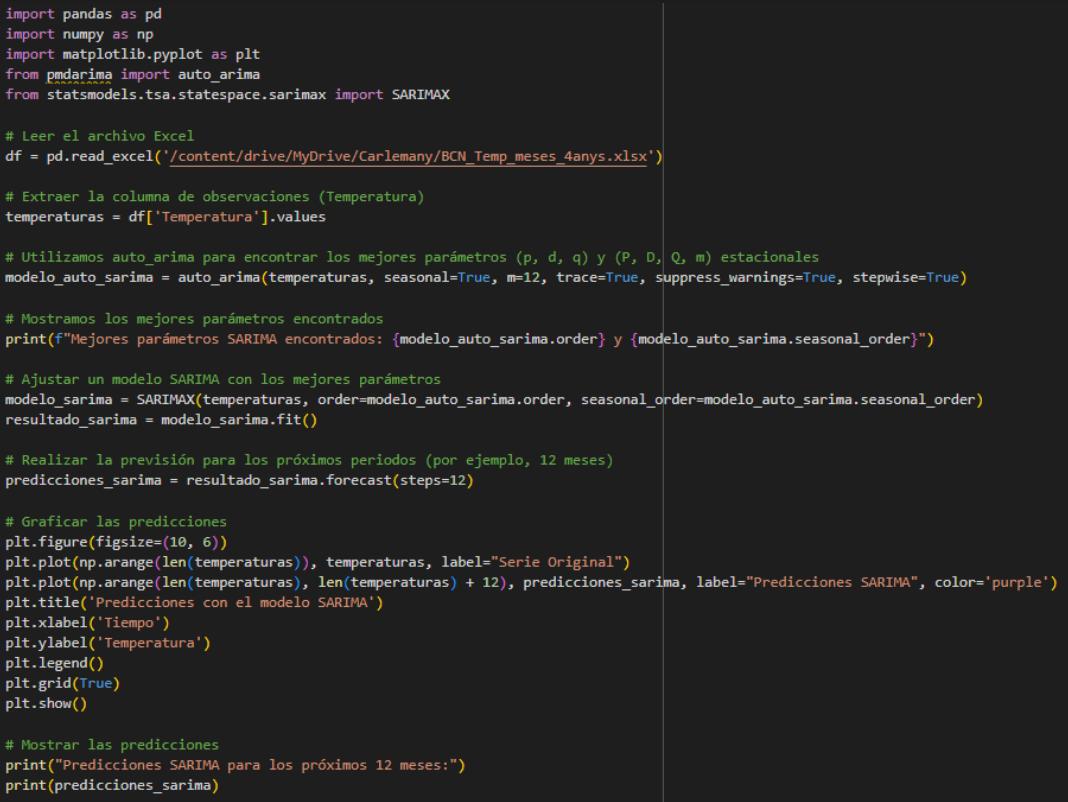Click the stepwise=True argument
1068x802 pixels.
point(905,277)
